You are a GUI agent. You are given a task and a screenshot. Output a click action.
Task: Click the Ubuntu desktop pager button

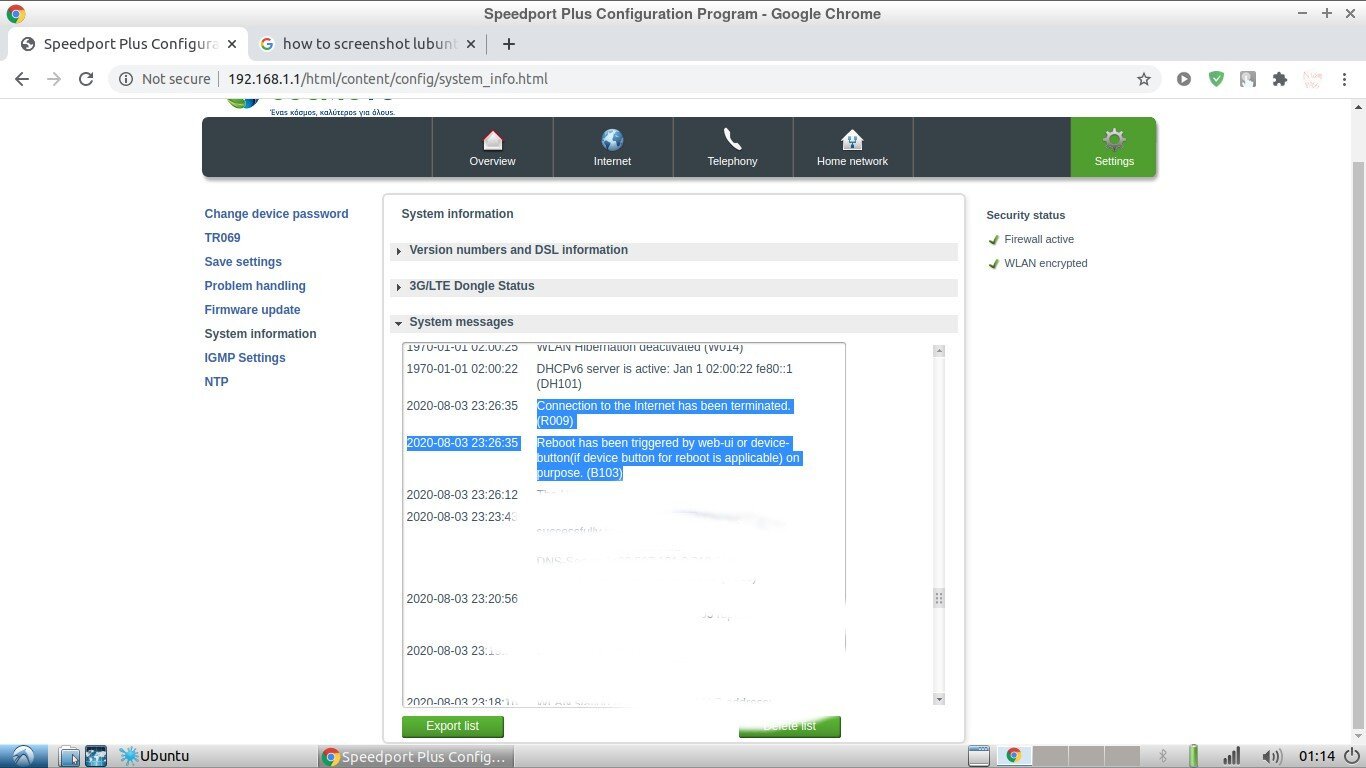(x=155, y=756)
